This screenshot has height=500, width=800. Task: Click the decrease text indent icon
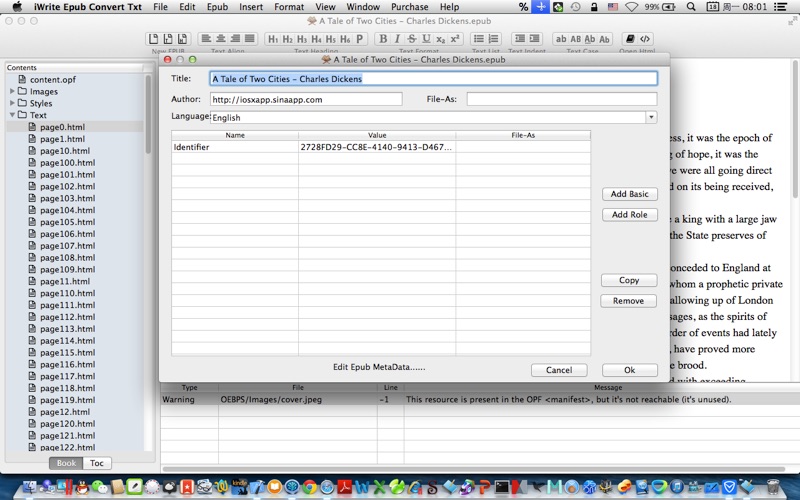click(x=520, y=39)
